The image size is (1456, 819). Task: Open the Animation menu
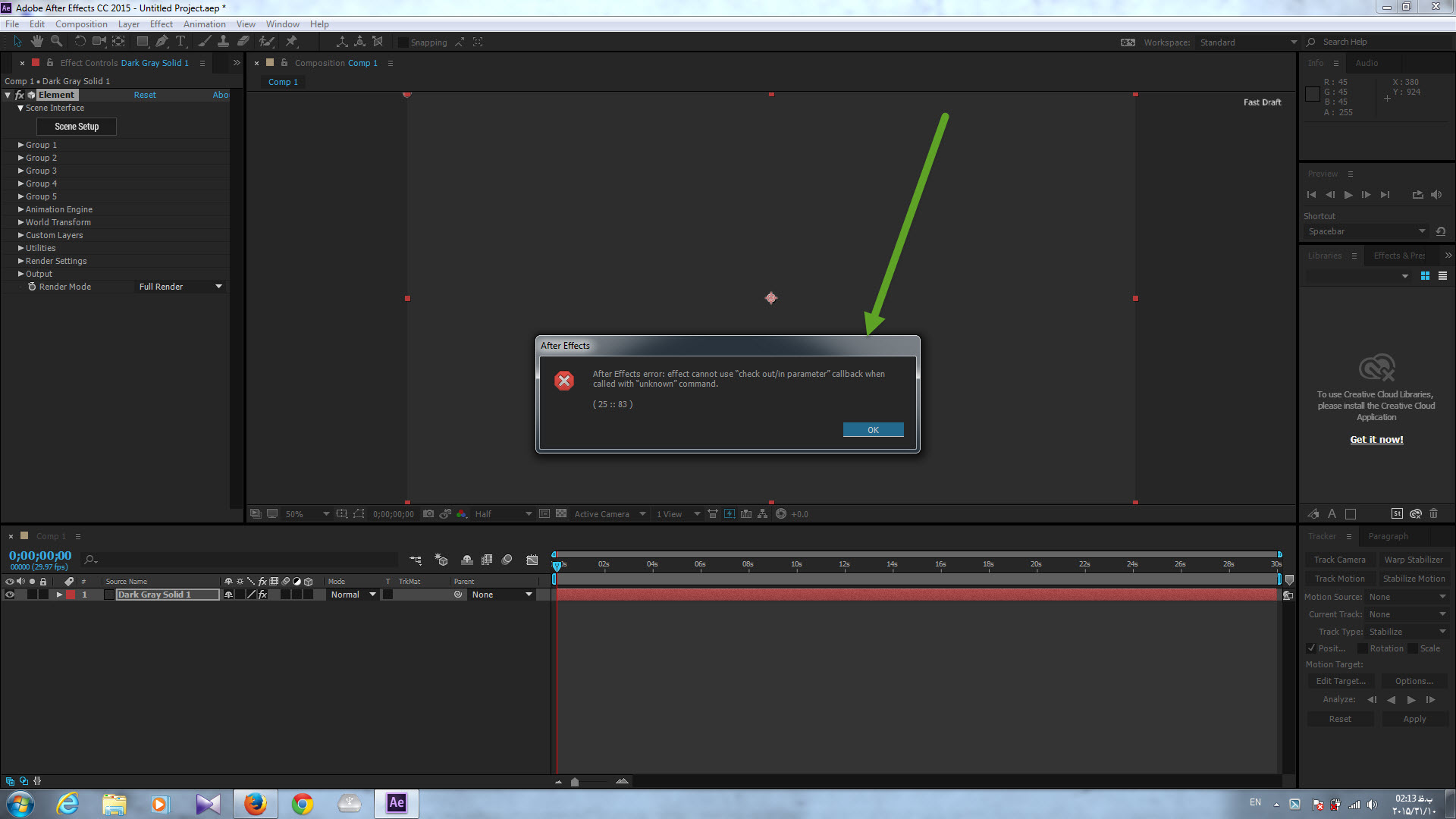point(204,24)
